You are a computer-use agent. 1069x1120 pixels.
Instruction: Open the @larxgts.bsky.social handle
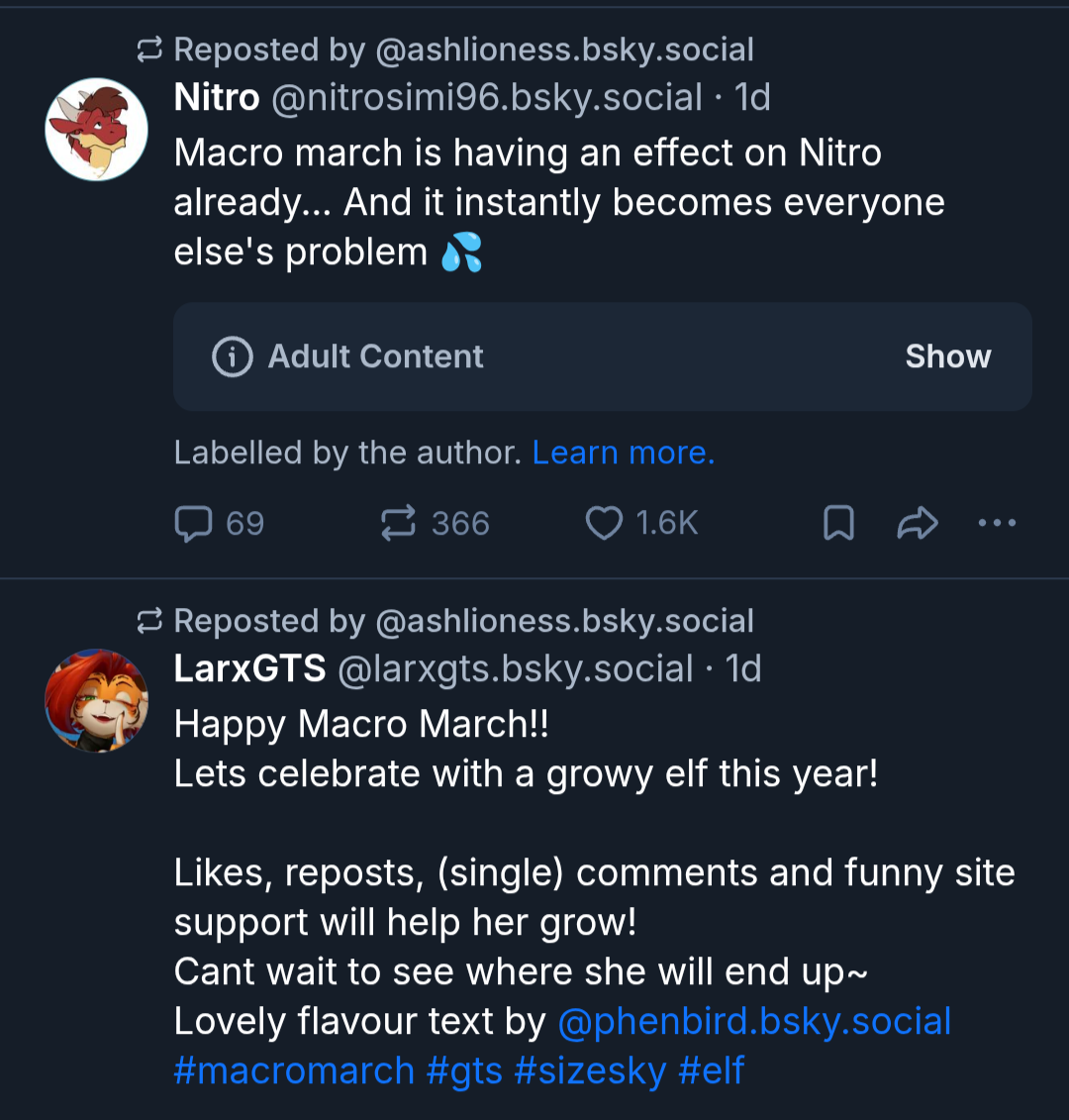click(x=515, y=669)
